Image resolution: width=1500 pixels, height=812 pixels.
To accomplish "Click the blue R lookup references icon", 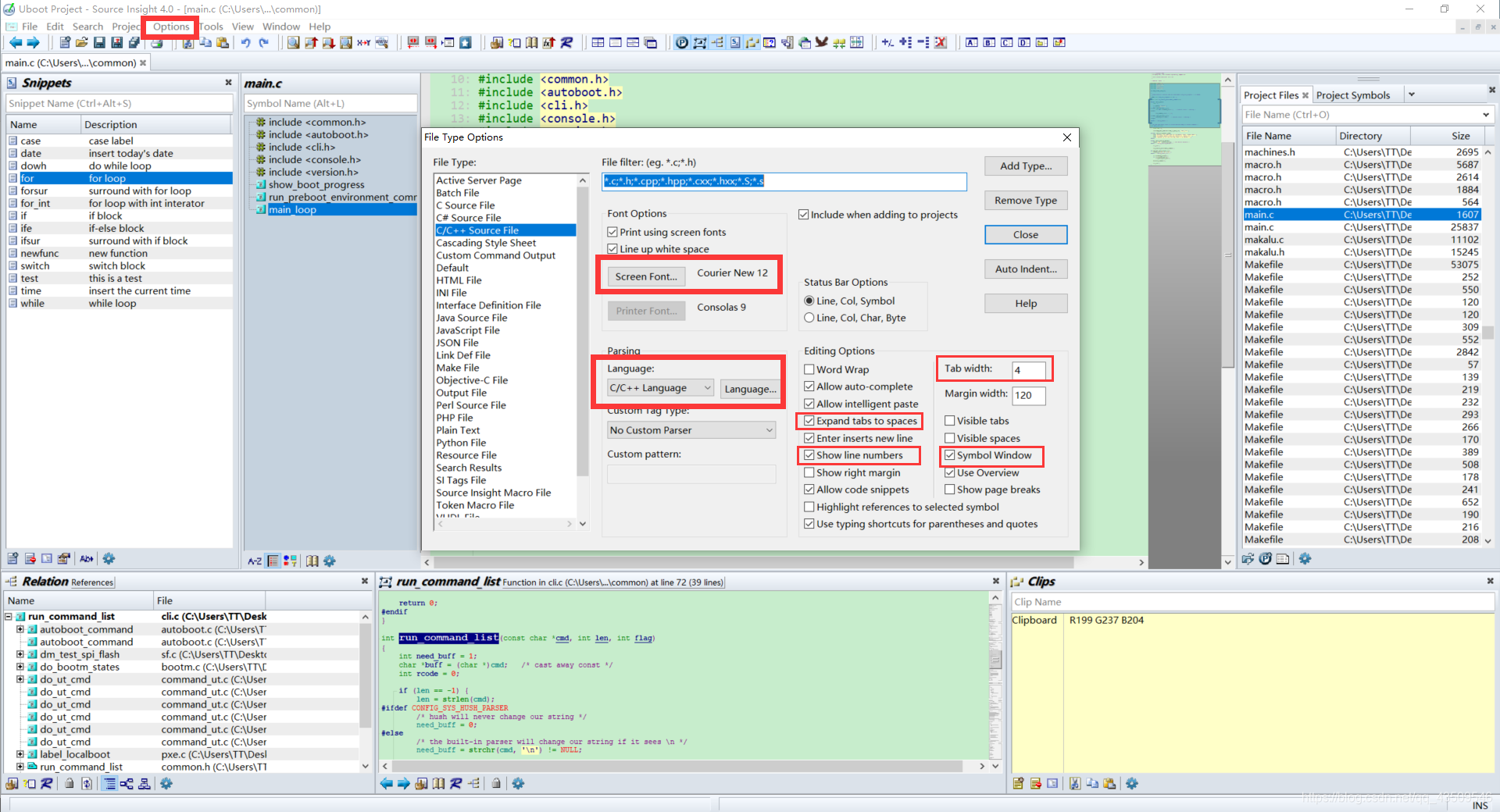I will click(x=566, y=42).
